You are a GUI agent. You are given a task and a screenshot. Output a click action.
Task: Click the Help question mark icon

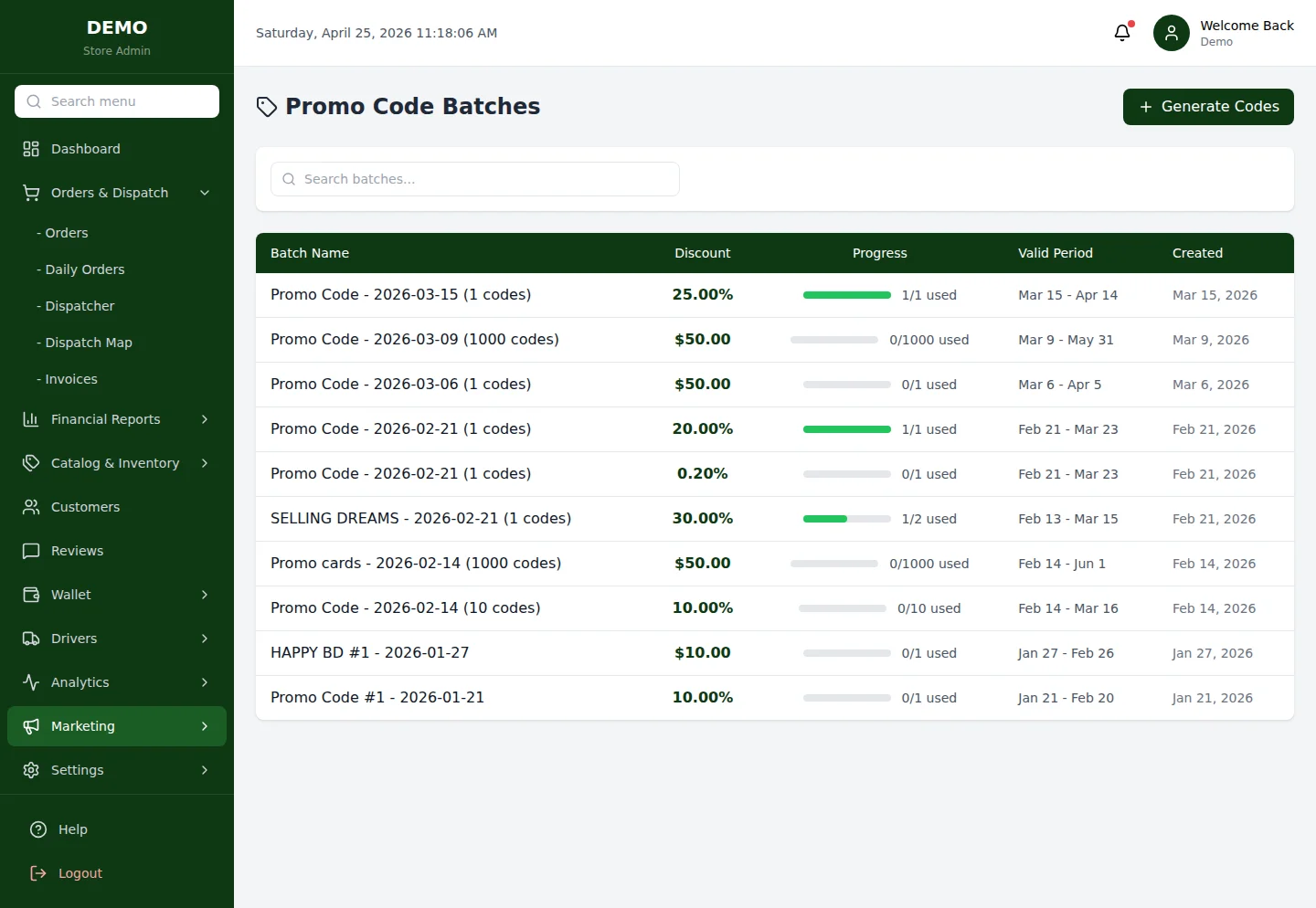point(38,829)
